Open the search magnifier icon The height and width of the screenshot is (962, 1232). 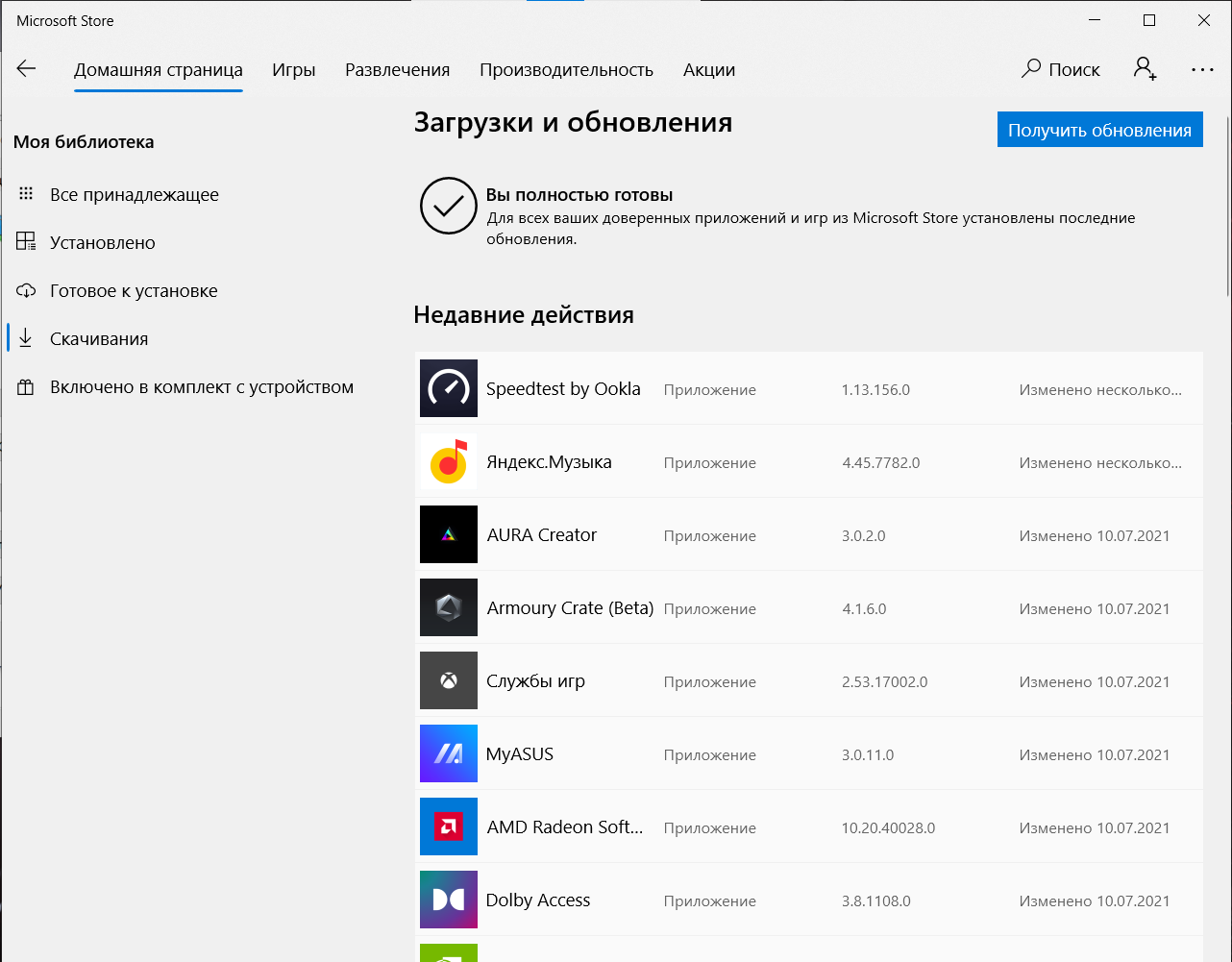[x=1031, y=68]
